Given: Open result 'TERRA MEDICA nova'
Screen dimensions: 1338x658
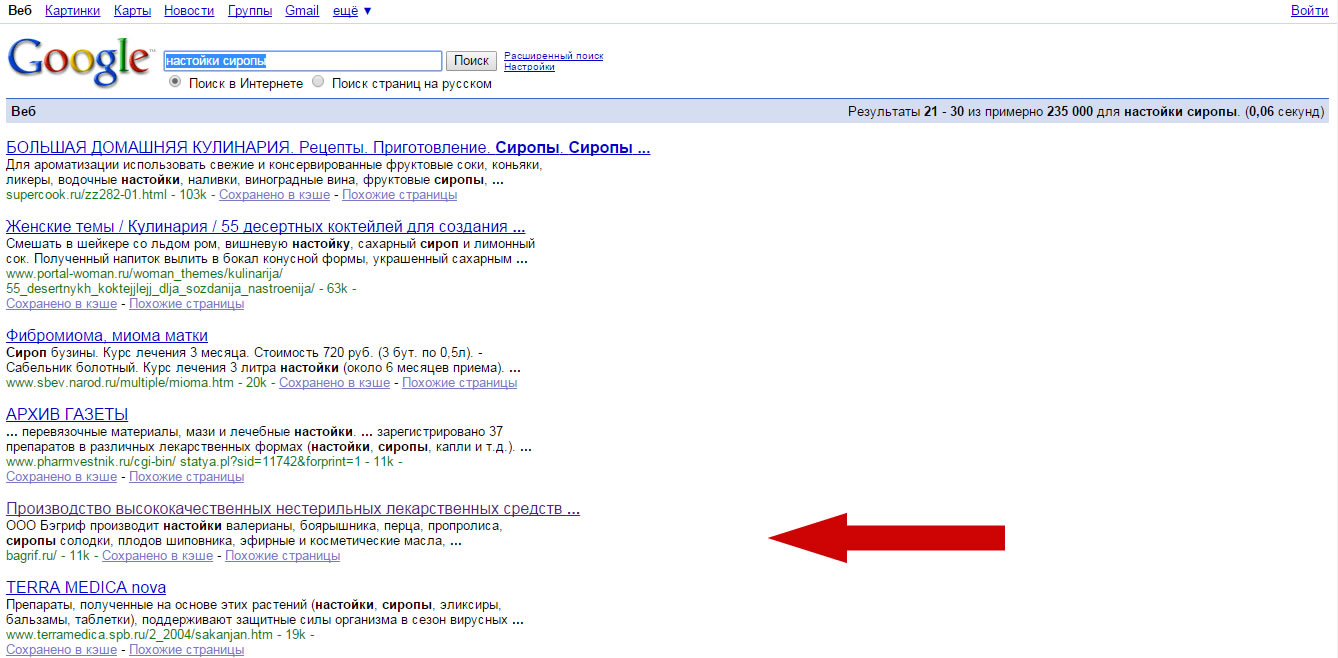Looking at the screenshot, I should pos(86,587).
